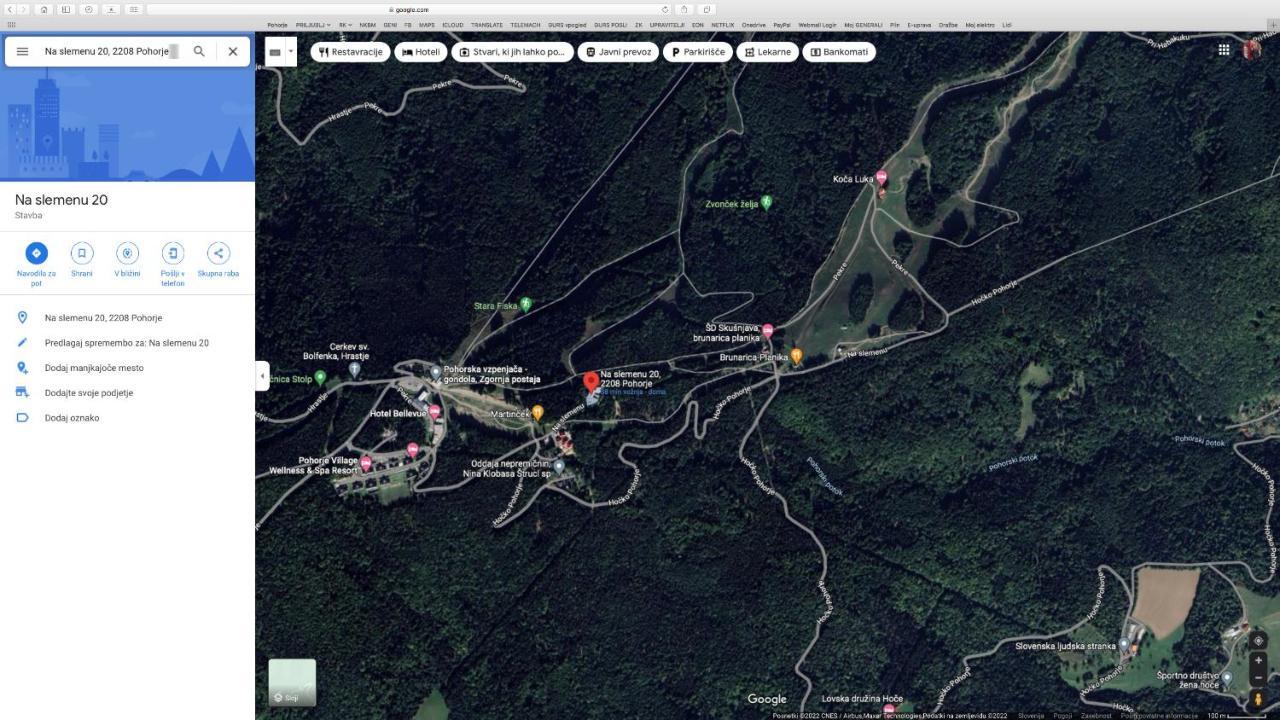1280x720 pixels.
Task: Click the Pohorje Village Wellness & Spa Resort marker
Action: tap(366, 464)
